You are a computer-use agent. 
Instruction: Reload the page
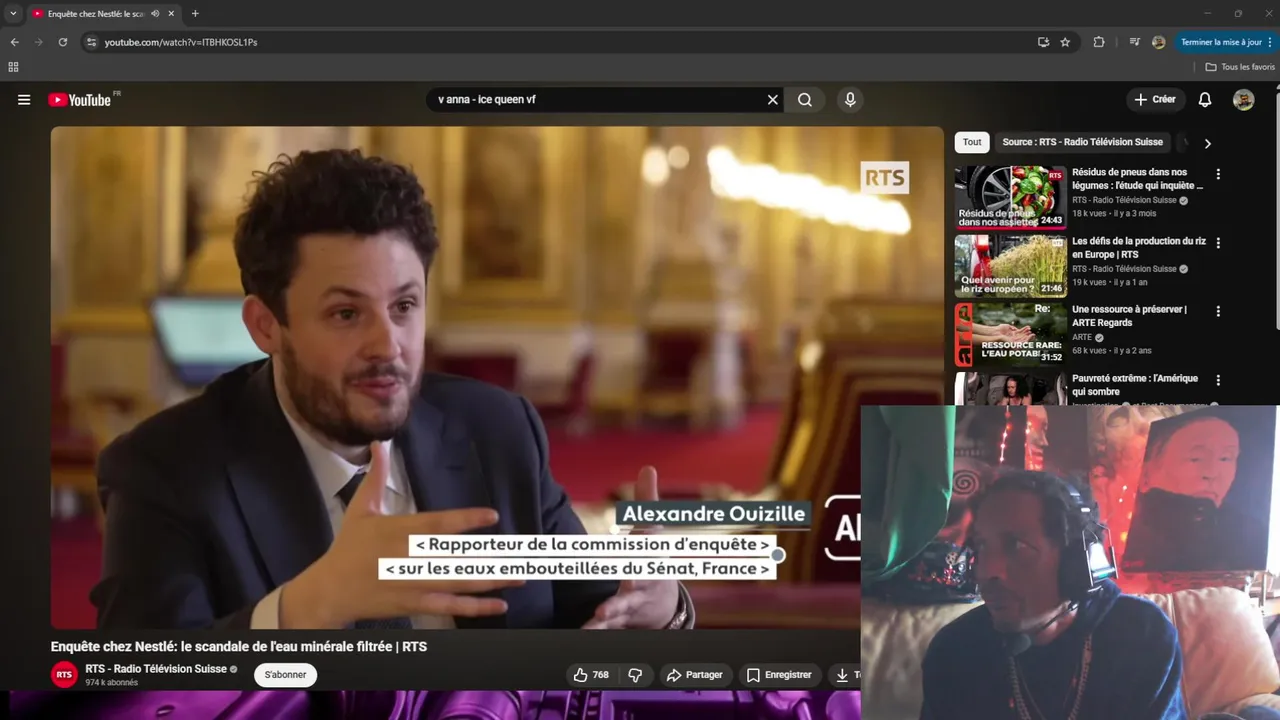pos(62,42)
